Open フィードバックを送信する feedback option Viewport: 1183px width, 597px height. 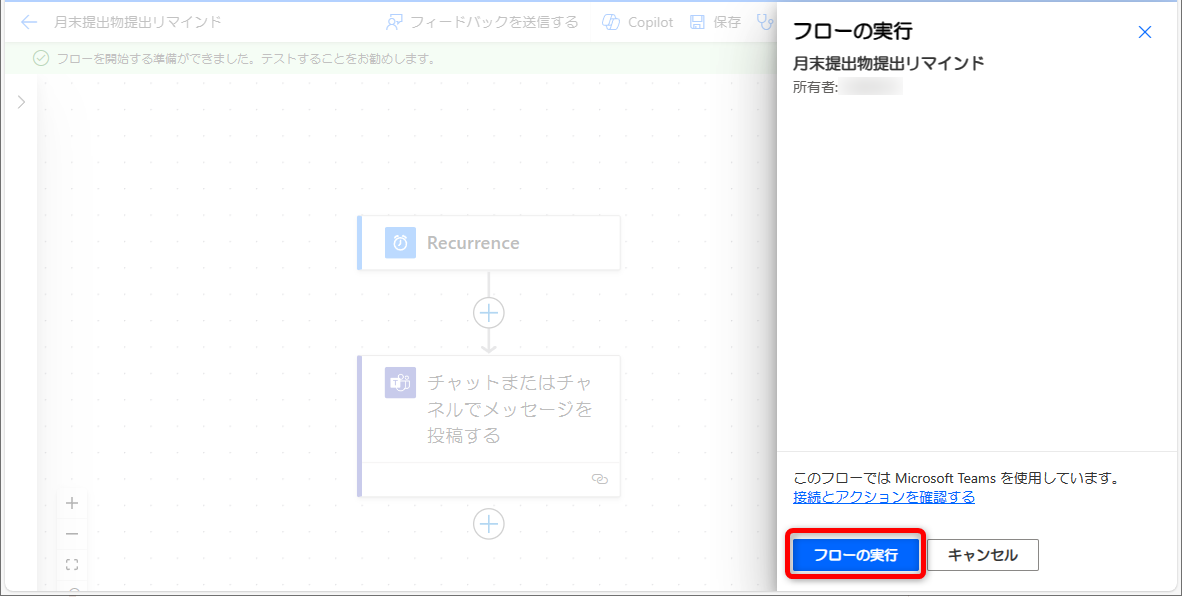point(482,22)
